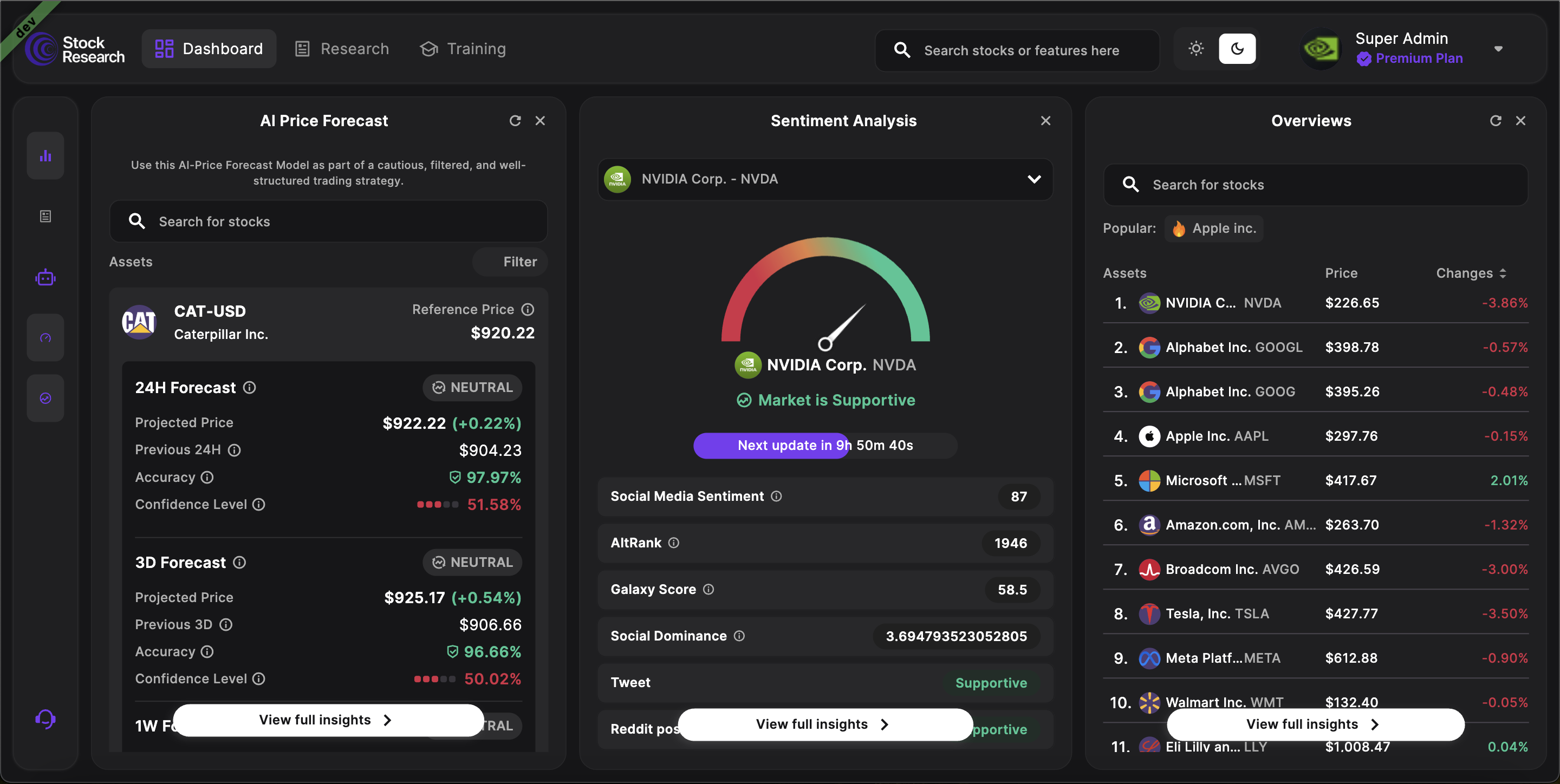Select the Broadcom Inc. AVGO row
Image resolution: width=1560 pixels, height=784 pixels.
click(1316, 569)
